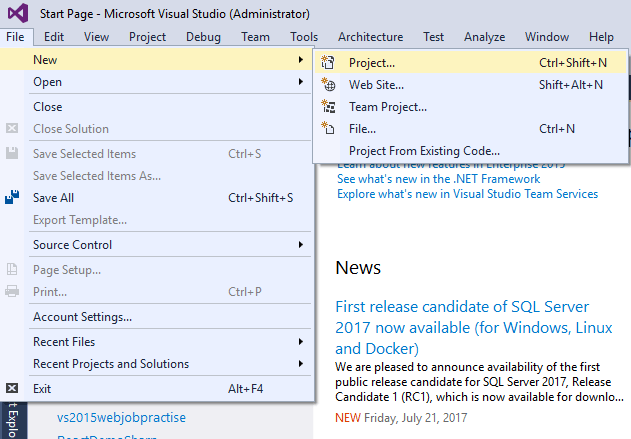
Task: Click the Exit X icon
Action: 12,388
